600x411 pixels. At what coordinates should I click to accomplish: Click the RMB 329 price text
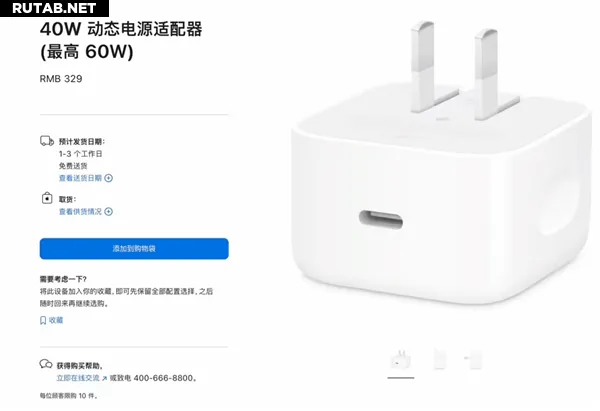[61, 79]
